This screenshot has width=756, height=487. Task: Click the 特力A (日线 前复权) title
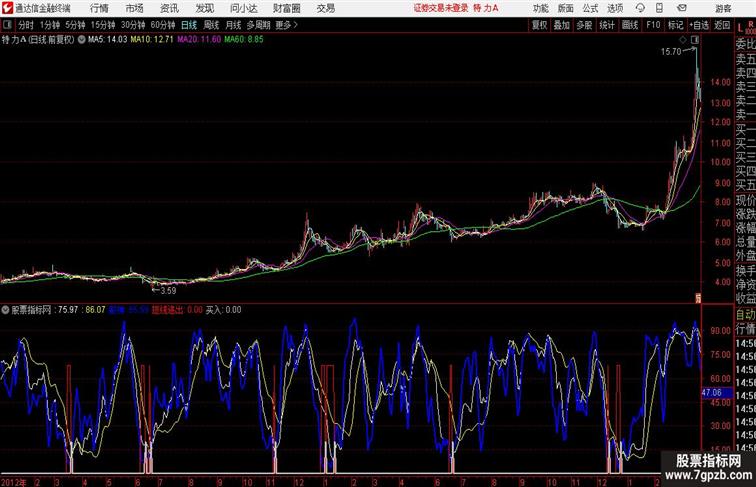coord(38,40)
